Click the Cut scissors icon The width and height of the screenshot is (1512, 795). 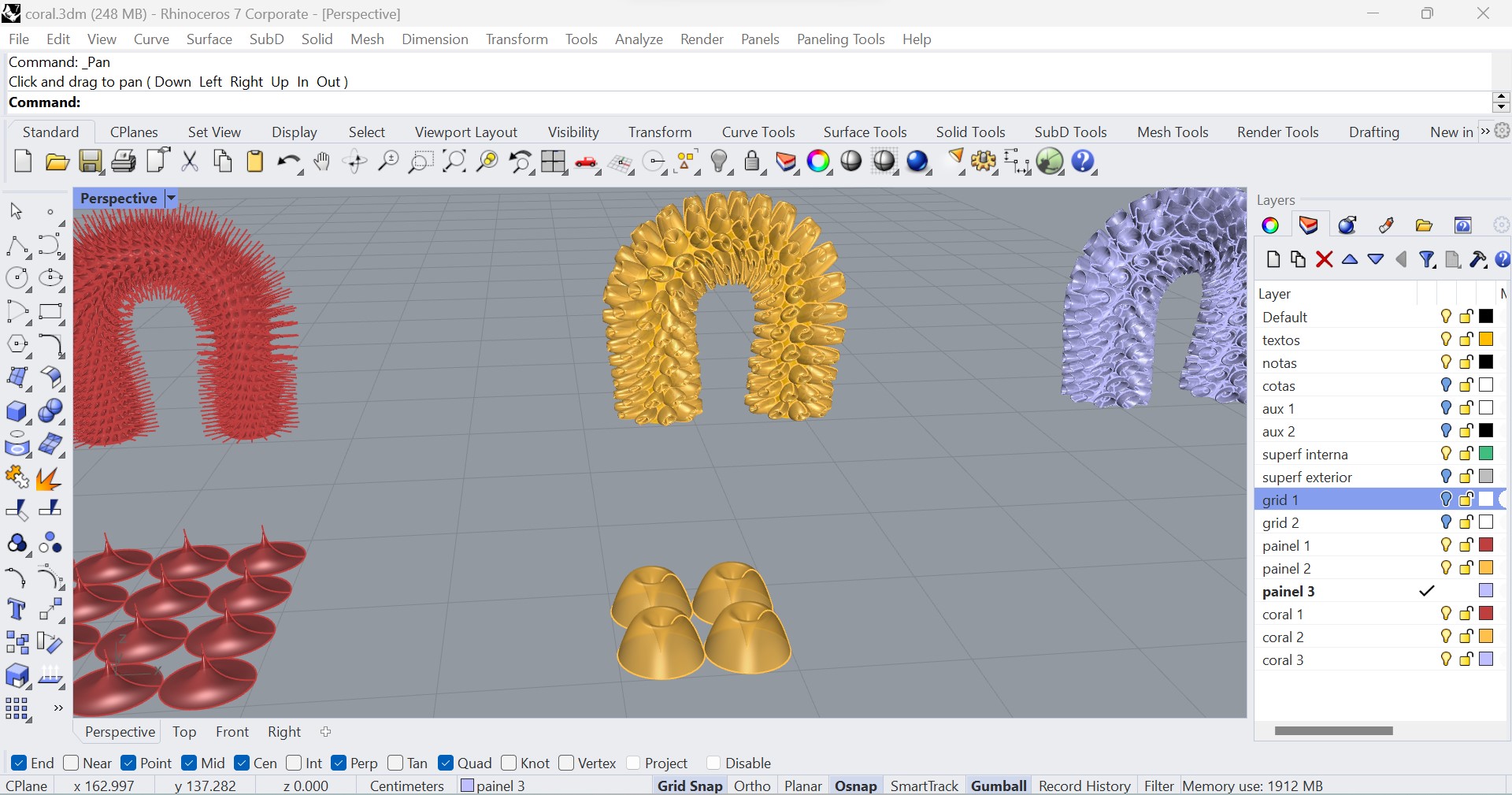(x=190, y=162)
